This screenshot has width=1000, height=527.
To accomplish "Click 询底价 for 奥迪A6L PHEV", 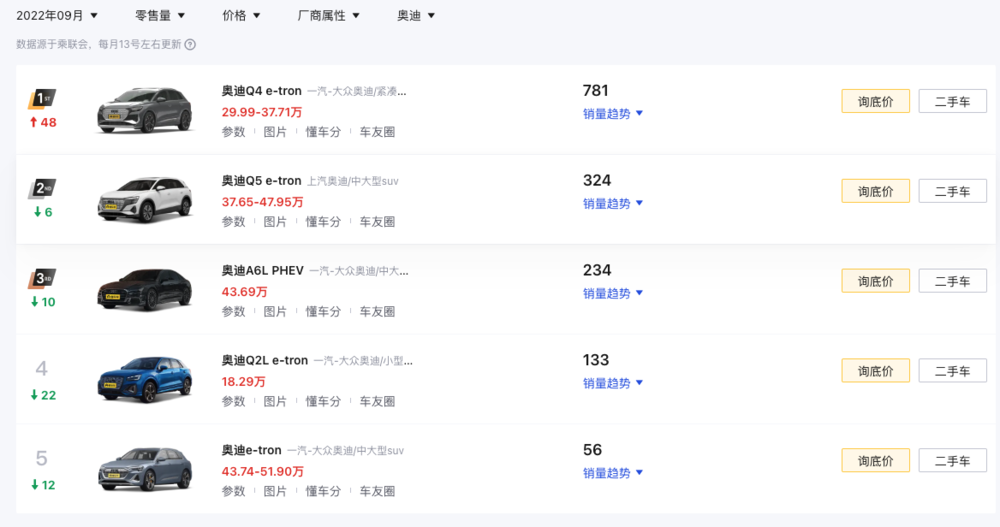I will pyautogui.click(x=876, y=281).
